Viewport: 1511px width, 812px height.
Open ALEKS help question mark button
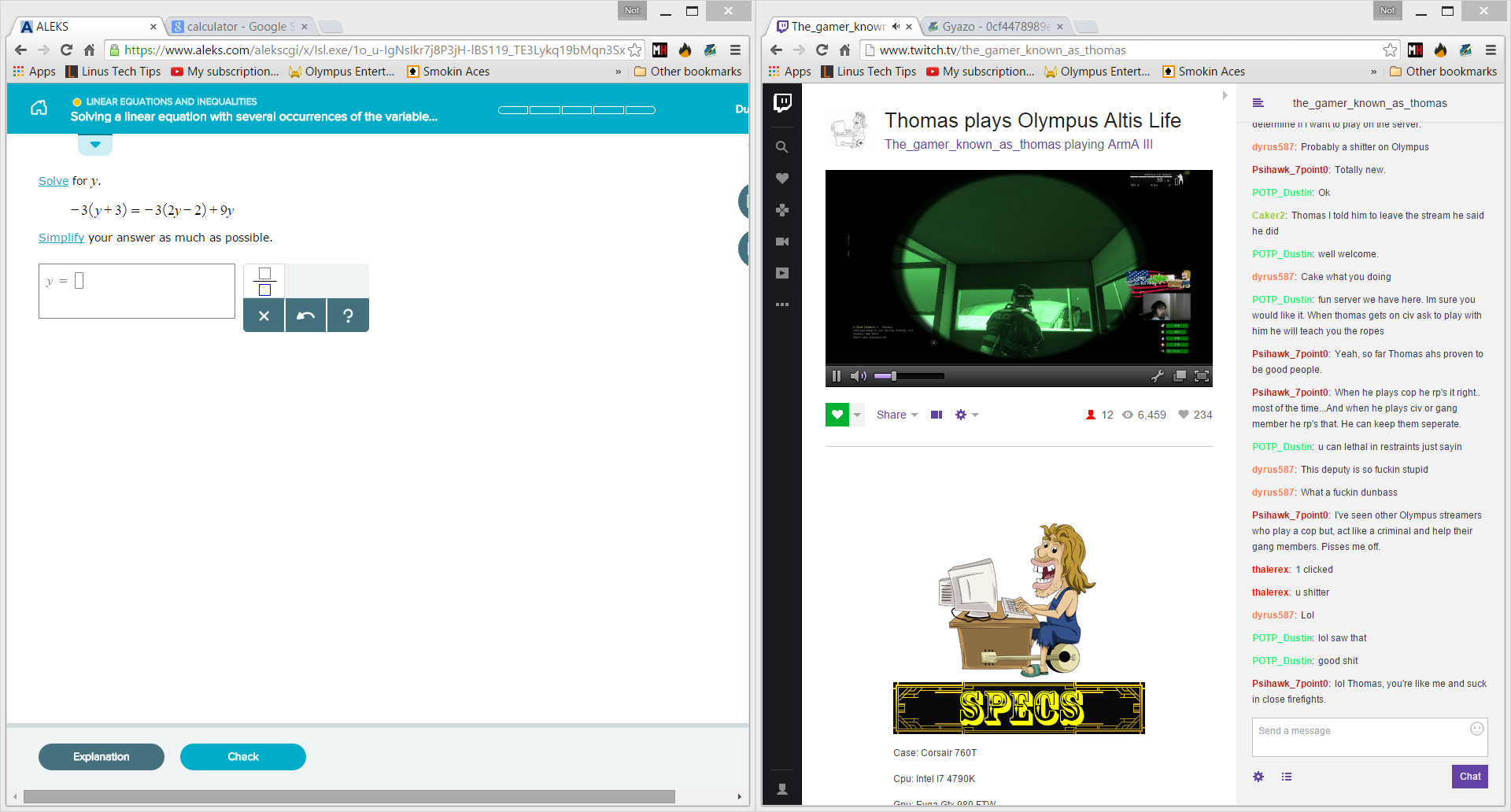pyautogui.click(x=348, y=316)
